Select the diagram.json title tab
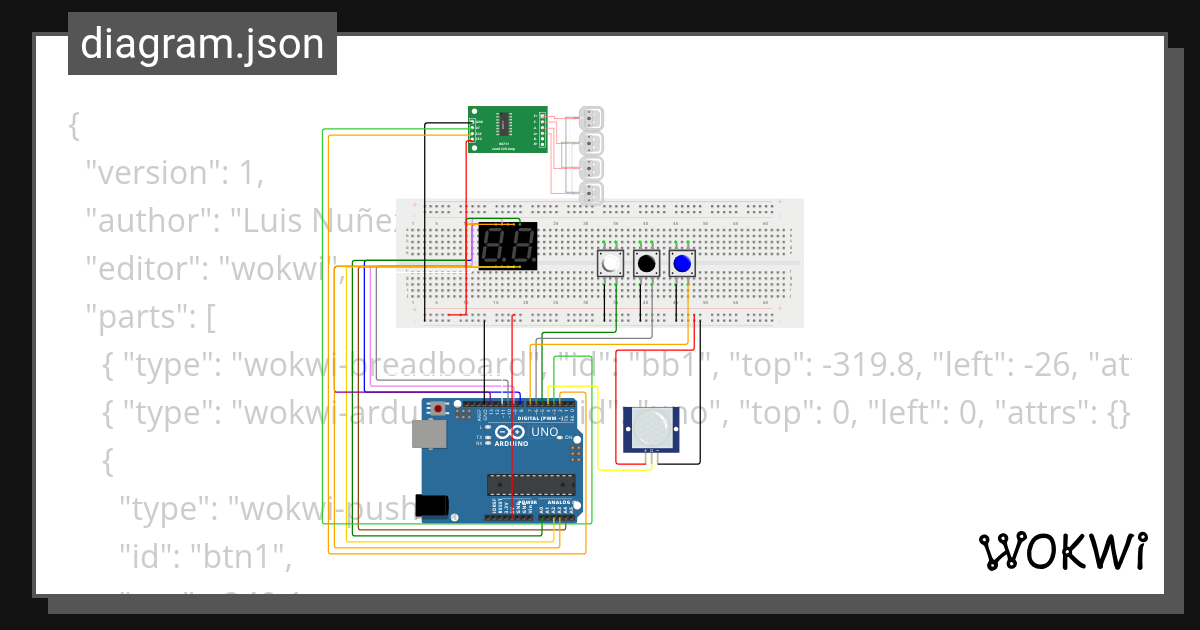1200x630 pixels. click(x=202, y=43)
